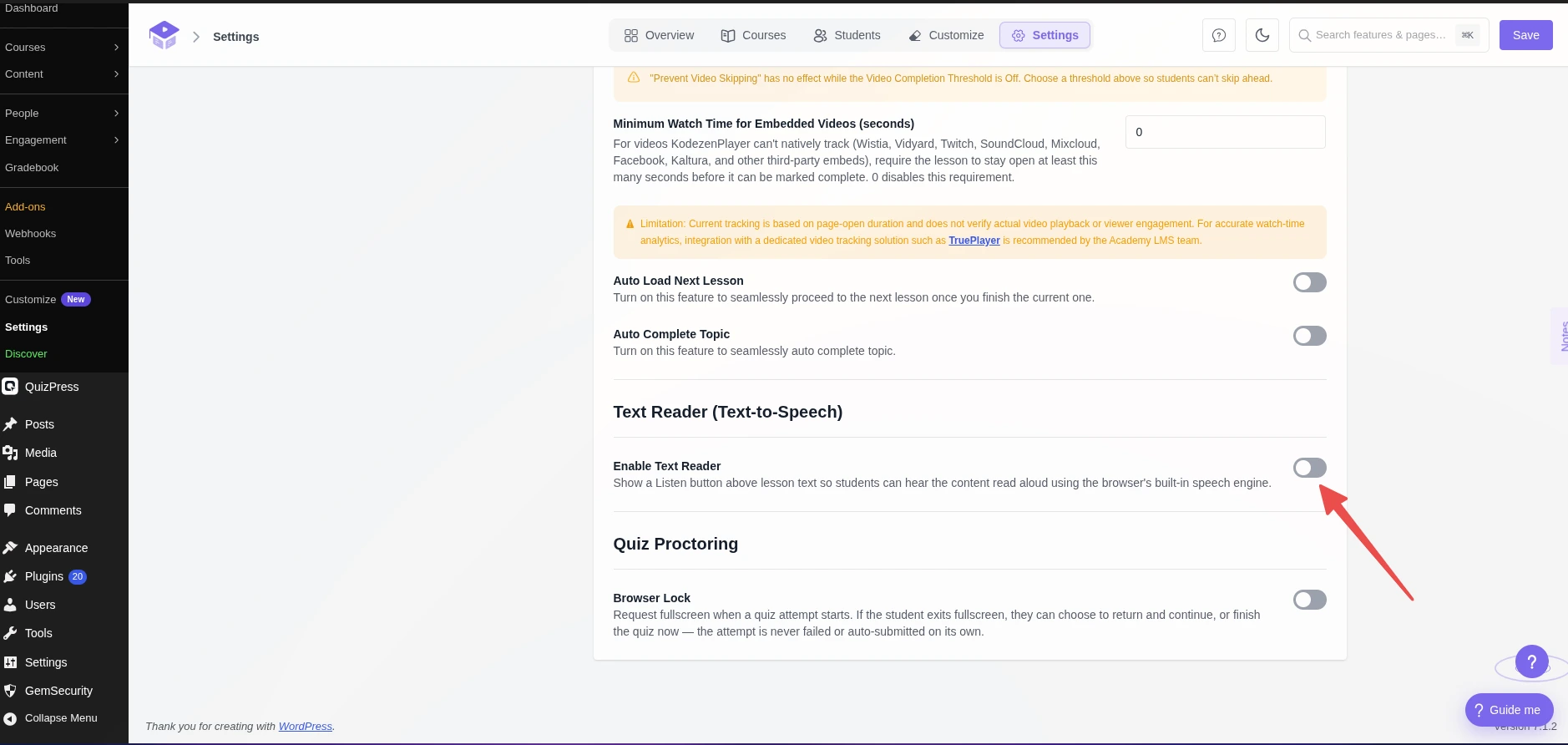Click the Limitation notice warning icon
This screenshot has height=745, width=1568.
point(630,224)
